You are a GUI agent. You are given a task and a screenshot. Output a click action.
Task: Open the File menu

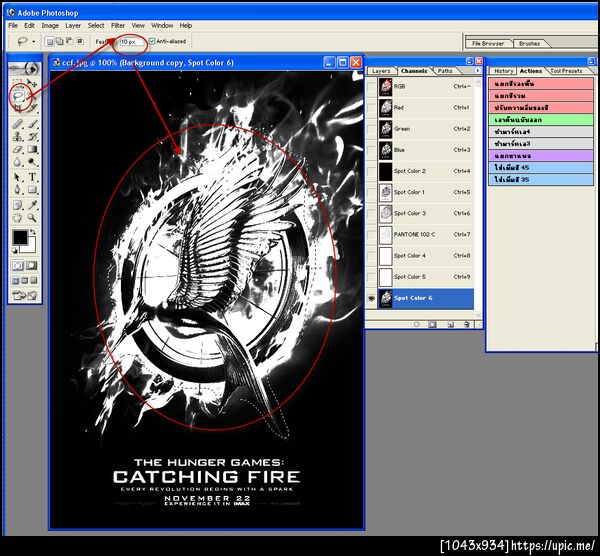tap(13, 26)
